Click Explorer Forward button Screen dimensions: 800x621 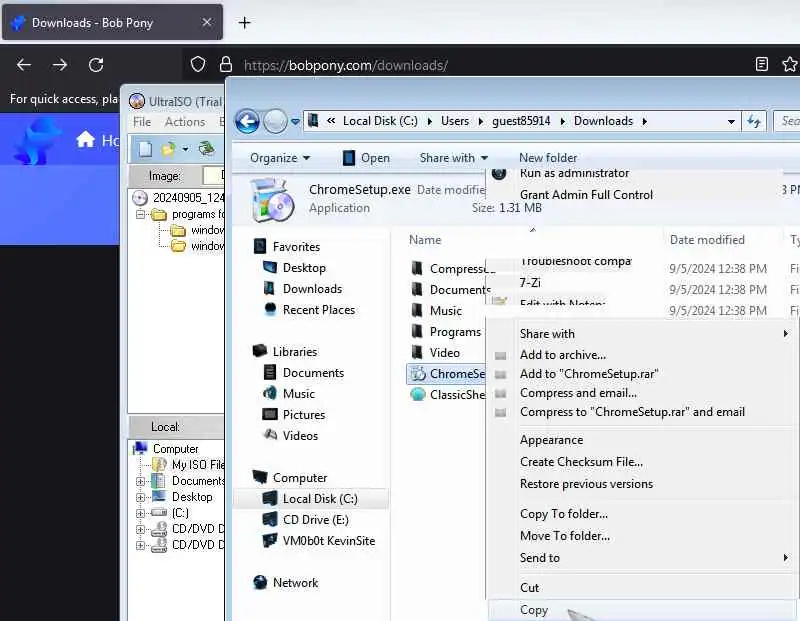click(x=275, y=121)
